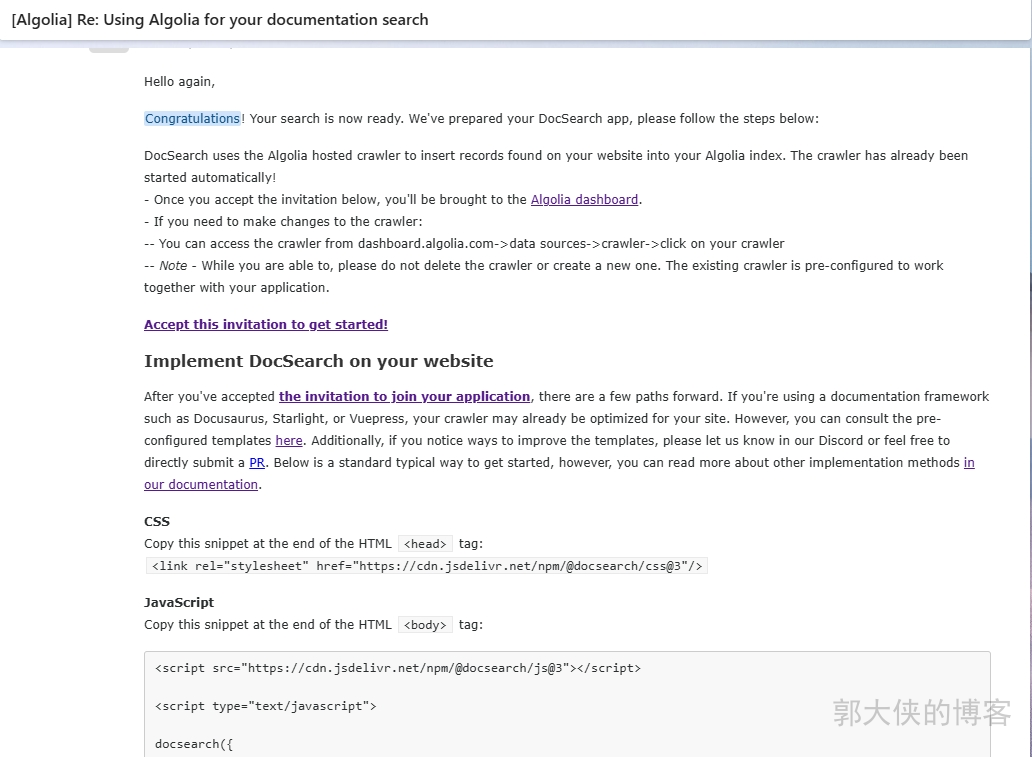Click the italic word "Note"
This screenshot has height=757, width=1032.
[x=173, y=265]
